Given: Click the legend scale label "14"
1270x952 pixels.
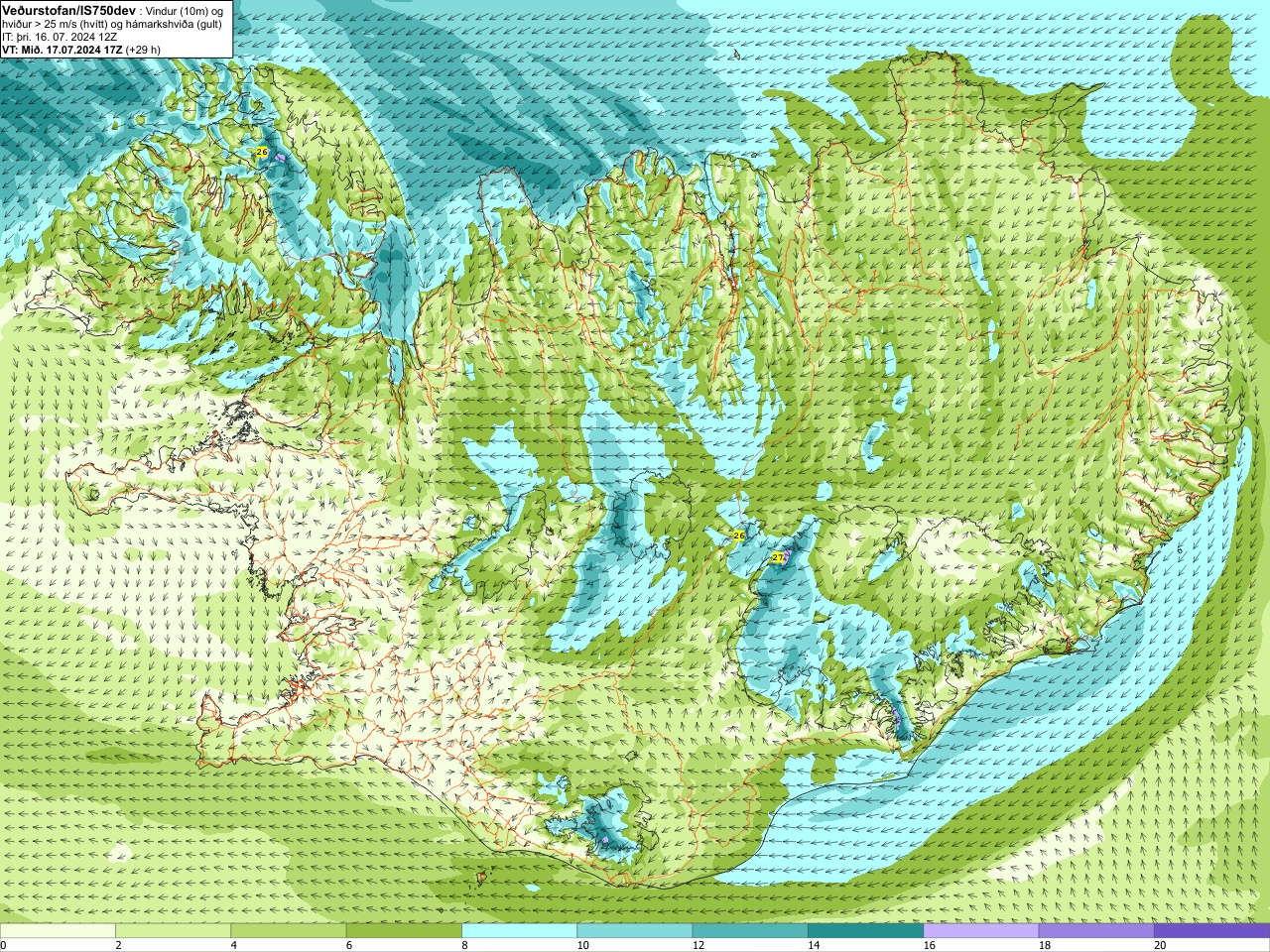Looking at the screenshot, I should pyautogui.click(x=814, y=945).
